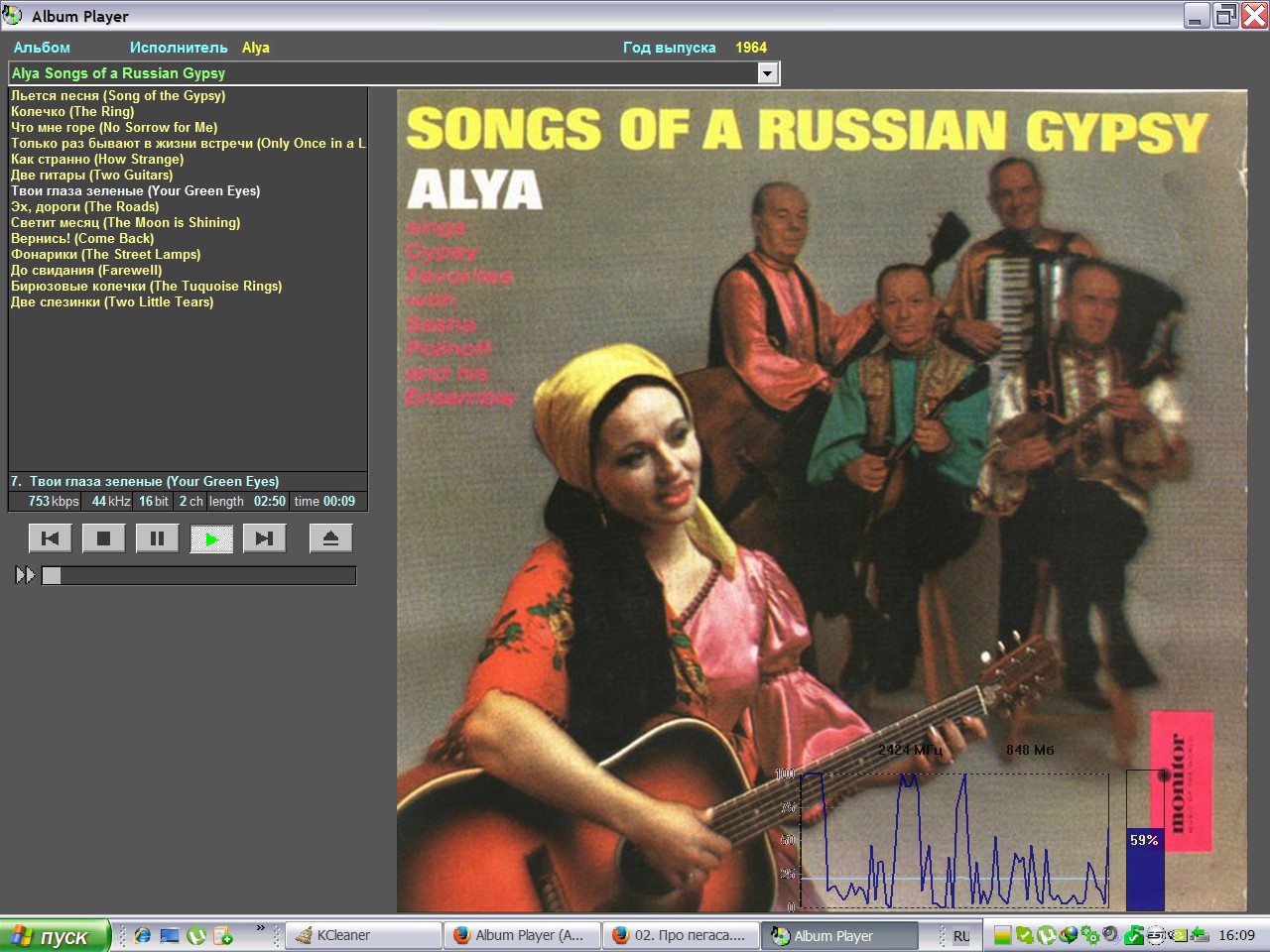Click the speaker volume tray icon
The image size is (1270, 952).
[1111, 935]
